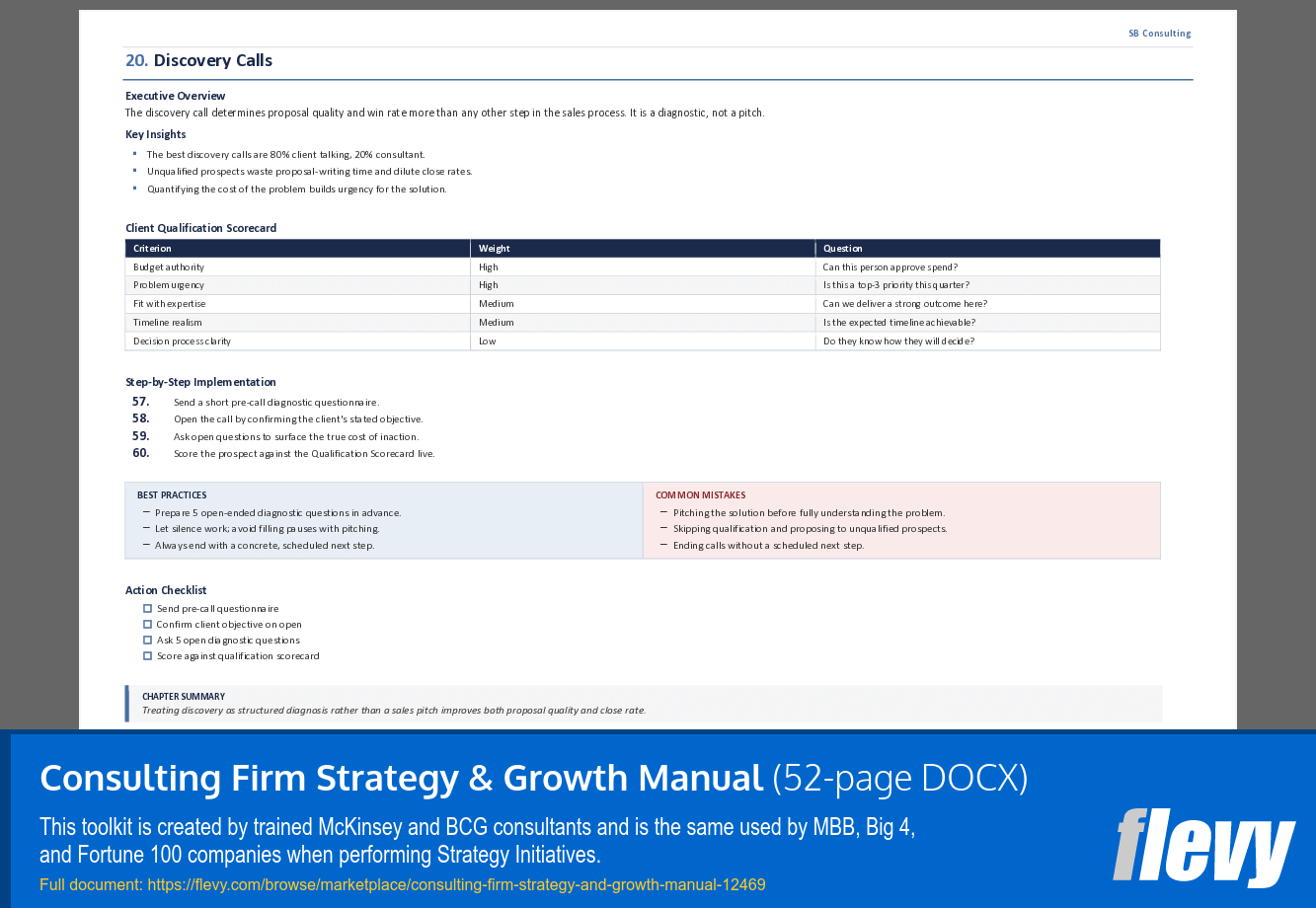Click the 'SB Consulting' header text

click(1159, 34)
